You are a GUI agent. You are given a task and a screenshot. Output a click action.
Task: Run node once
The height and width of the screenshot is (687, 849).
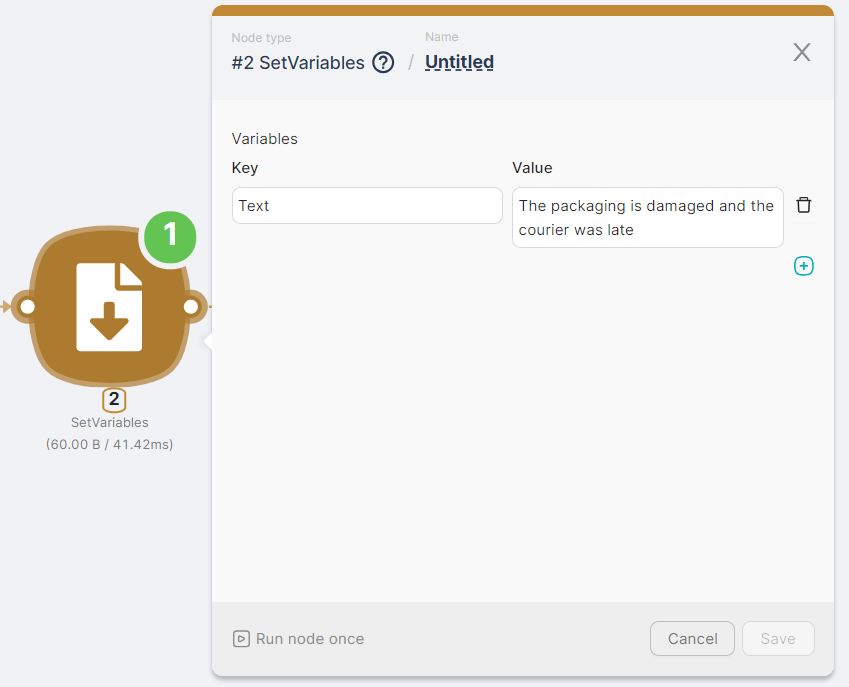pyautogui.click(x=298, y=639)
